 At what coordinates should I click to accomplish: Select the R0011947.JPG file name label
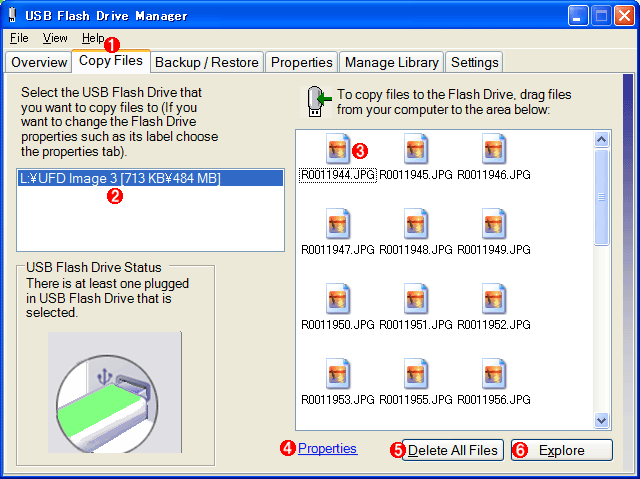click(x=338, y=250)
